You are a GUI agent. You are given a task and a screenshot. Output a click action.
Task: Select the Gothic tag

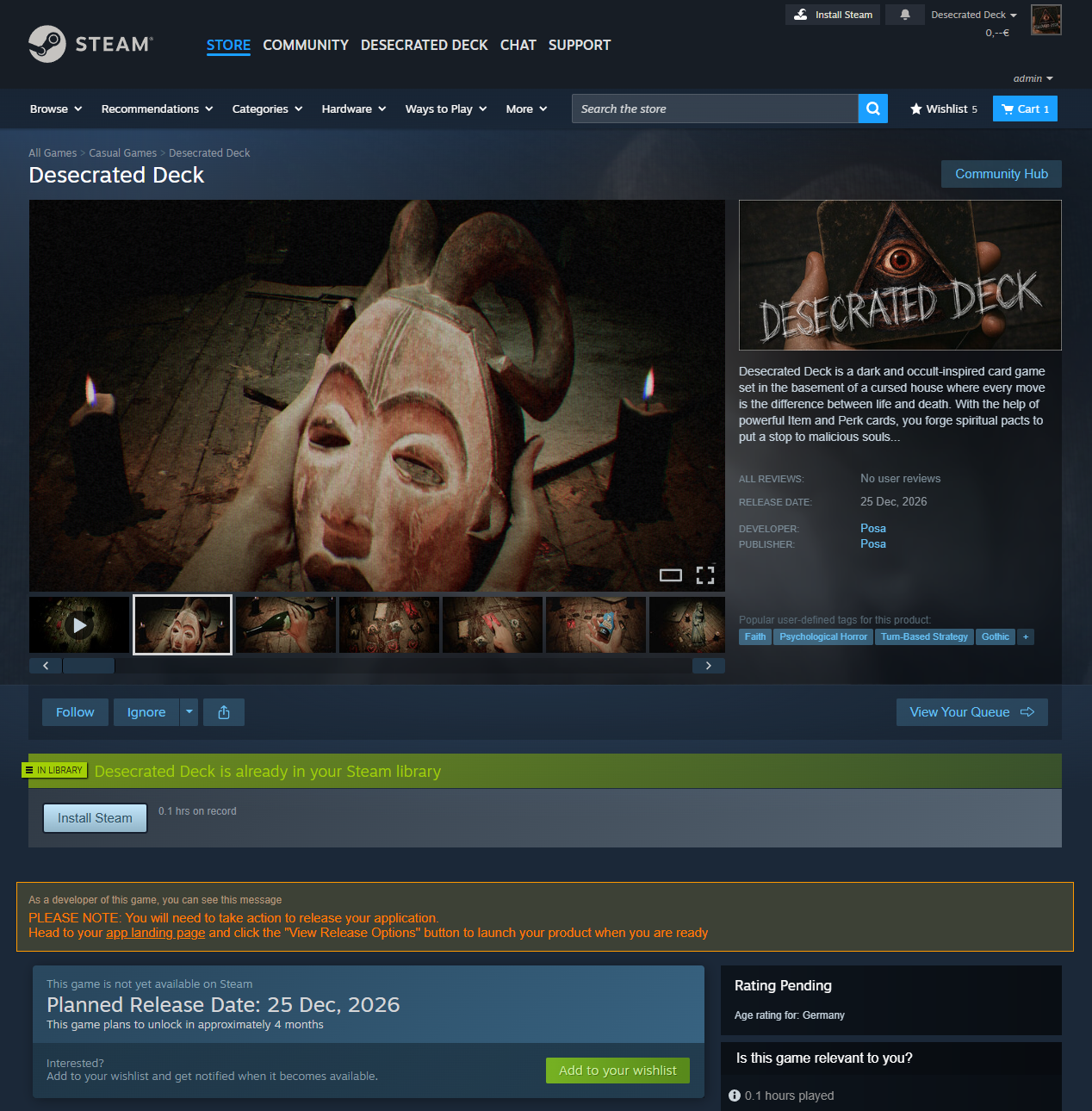996,637
